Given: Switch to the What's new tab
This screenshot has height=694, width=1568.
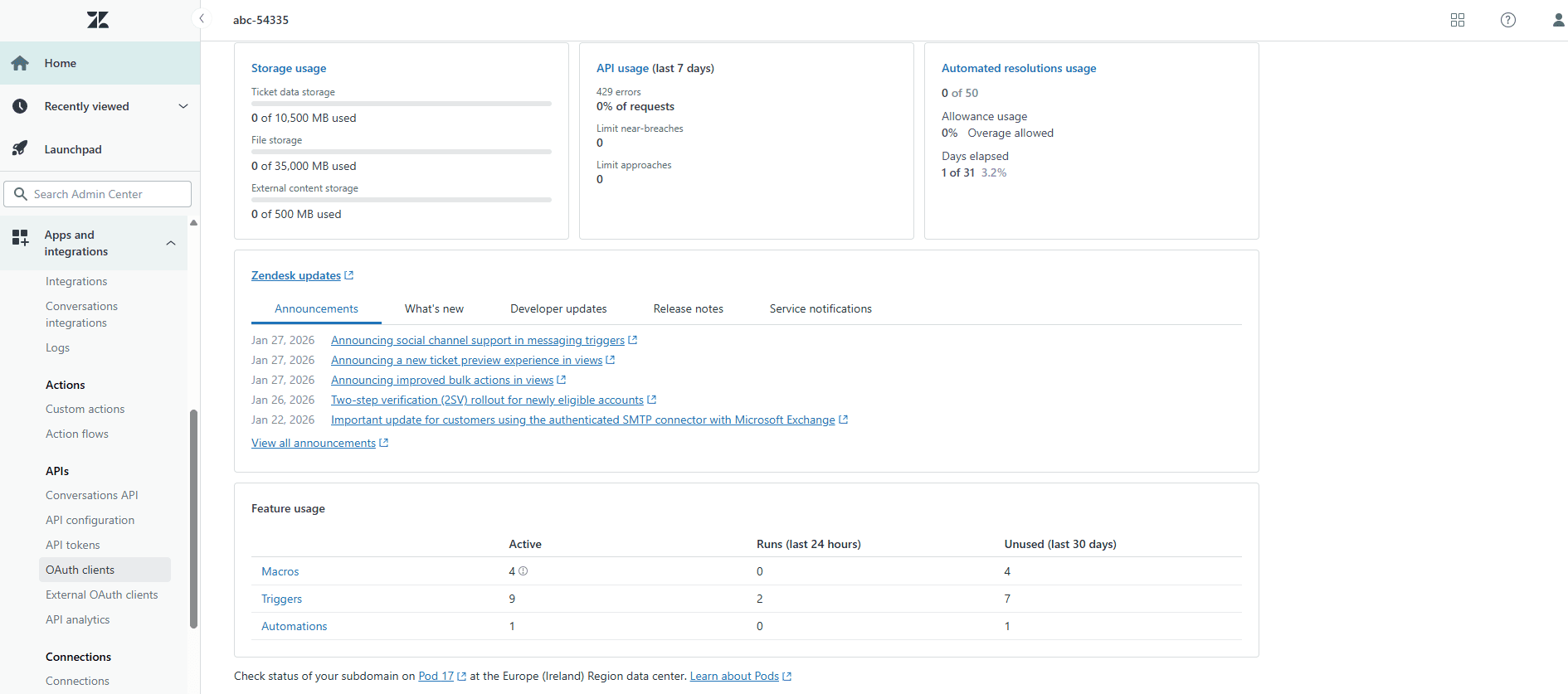Looking at the screenshot, I should pos(434,308).
